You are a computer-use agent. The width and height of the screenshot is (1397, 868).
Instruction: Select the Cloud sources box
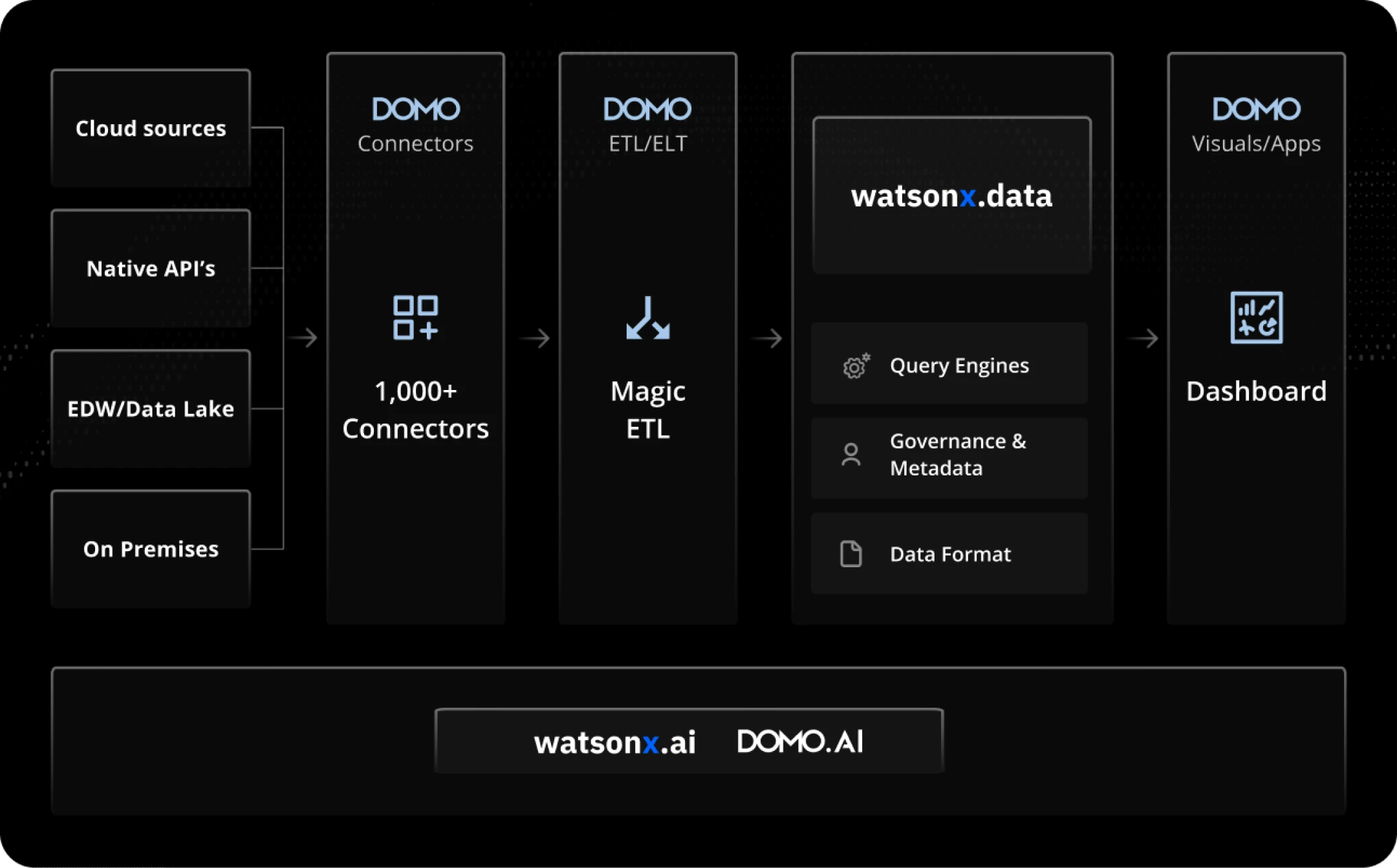[151, 128]
